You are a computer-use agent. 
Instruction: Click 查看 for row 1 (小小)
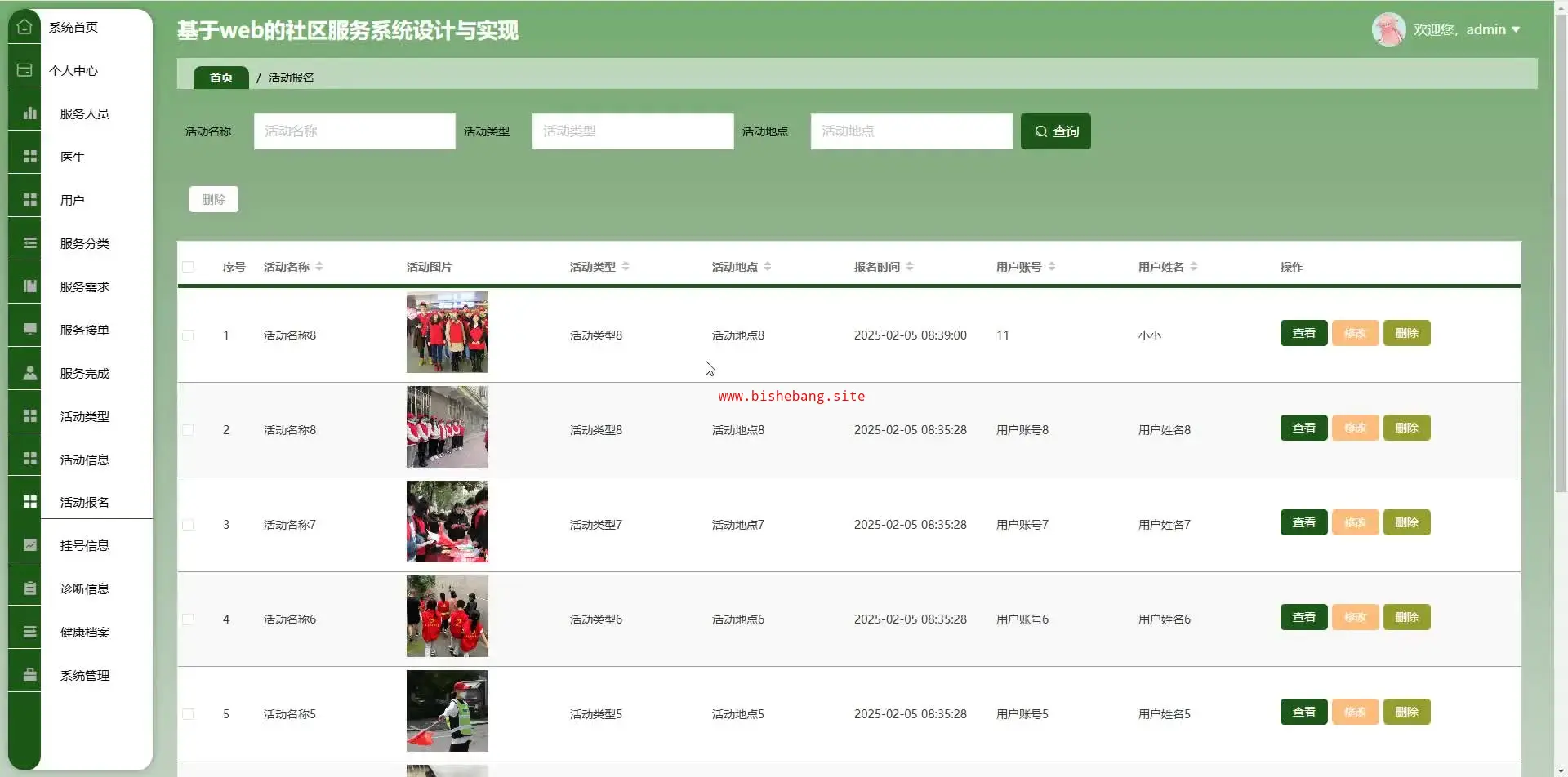tap(1304, 333)
